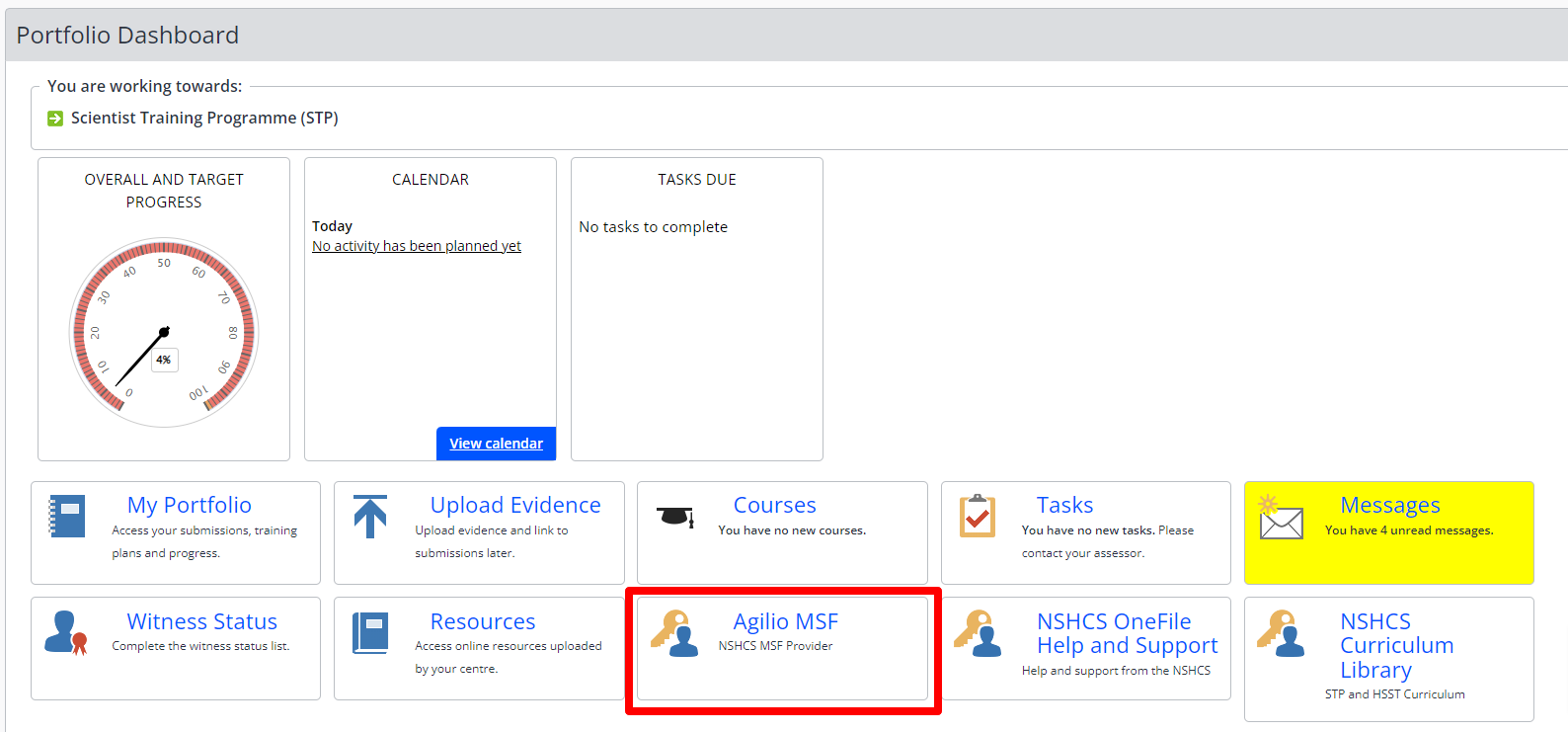The image size is (1568, 732).
Task: Click 'STP and HSST Curriculum' text
Action: pos(1394,694)
